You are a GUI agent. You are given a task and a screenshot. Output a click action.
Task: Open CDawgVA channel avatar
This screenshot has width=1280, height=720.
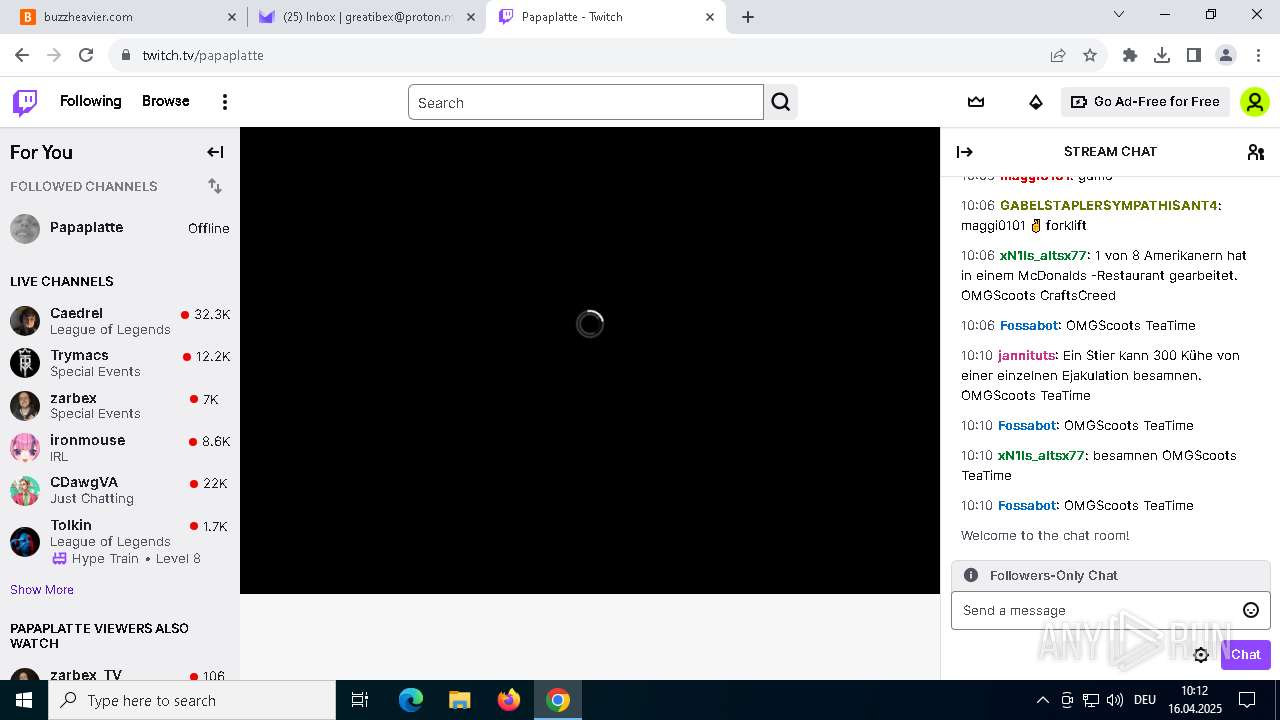click(25, 490)
